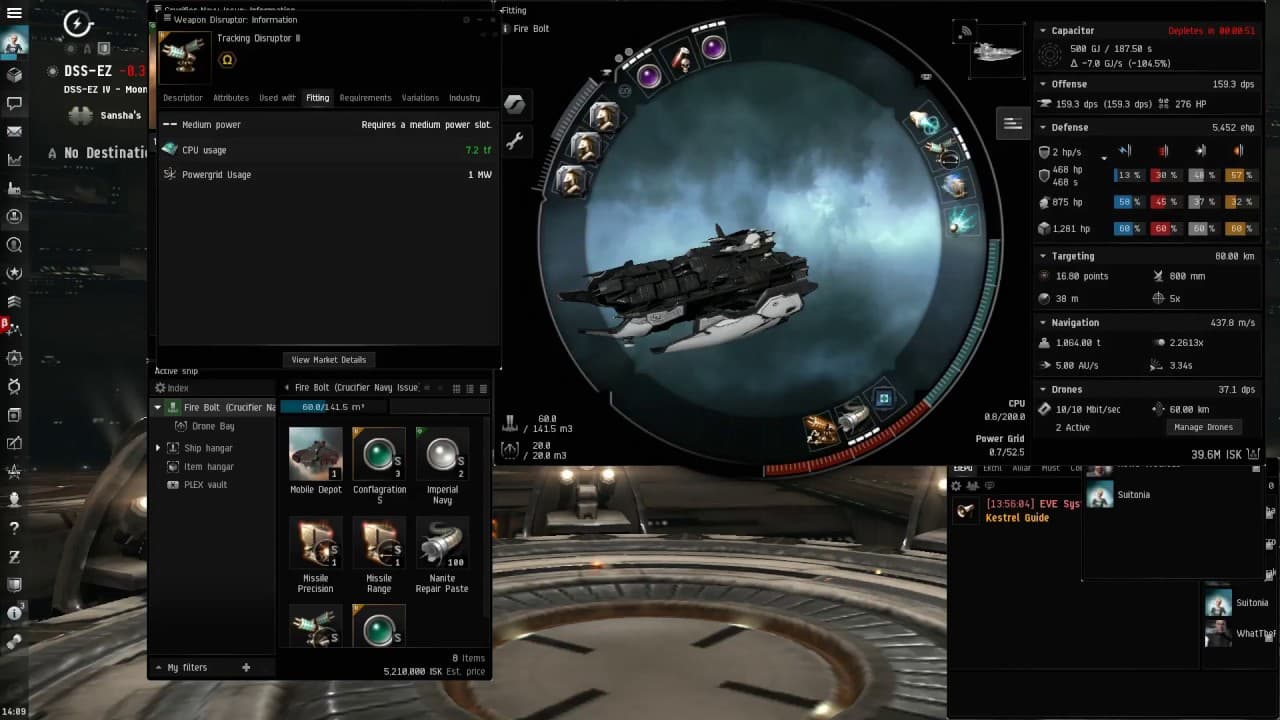
Task: Toggle the EM damage profile icon in Defense
Action: [1125, 151]
